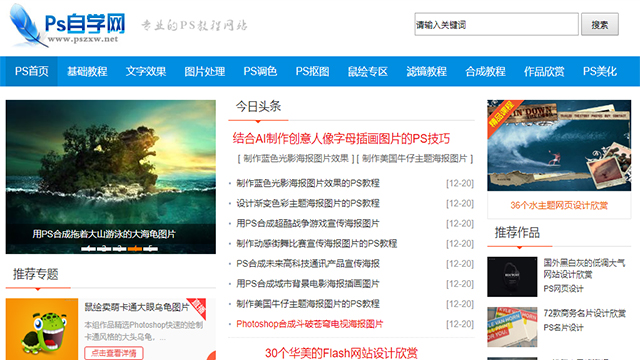Open the PS网页设计 category link
Viewport: 640px width, 360px height.
click(563, 289)
